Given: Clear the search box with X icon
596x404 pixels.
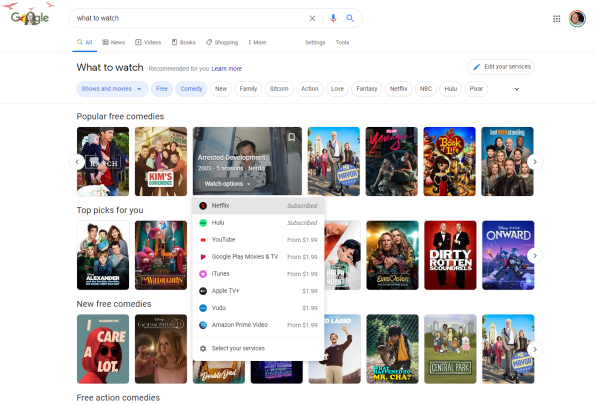Looking at the screenshot, I should (x=312, y=18).
